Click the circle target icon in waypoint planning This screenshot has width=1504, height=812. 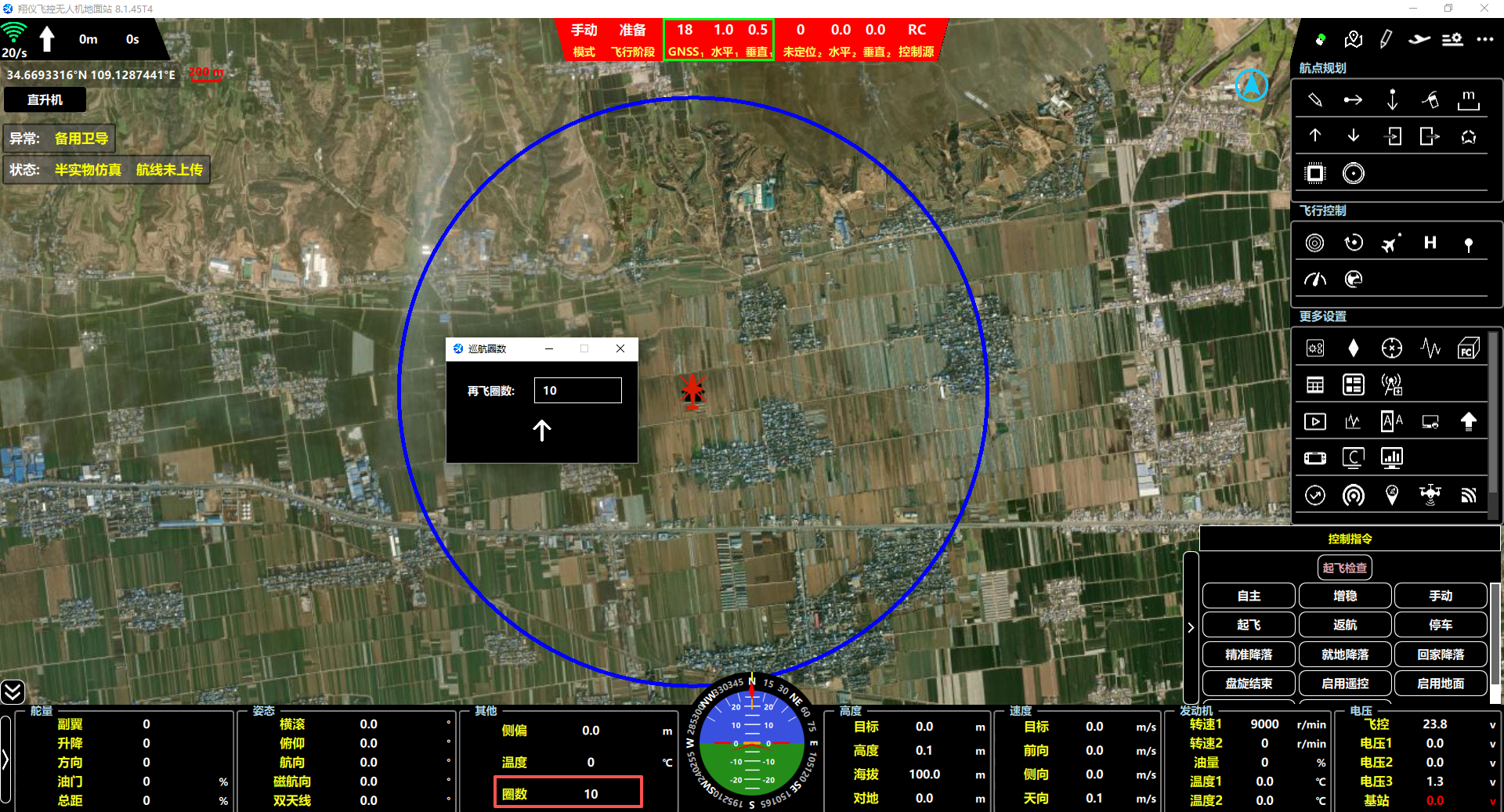tap(1353, 173)
